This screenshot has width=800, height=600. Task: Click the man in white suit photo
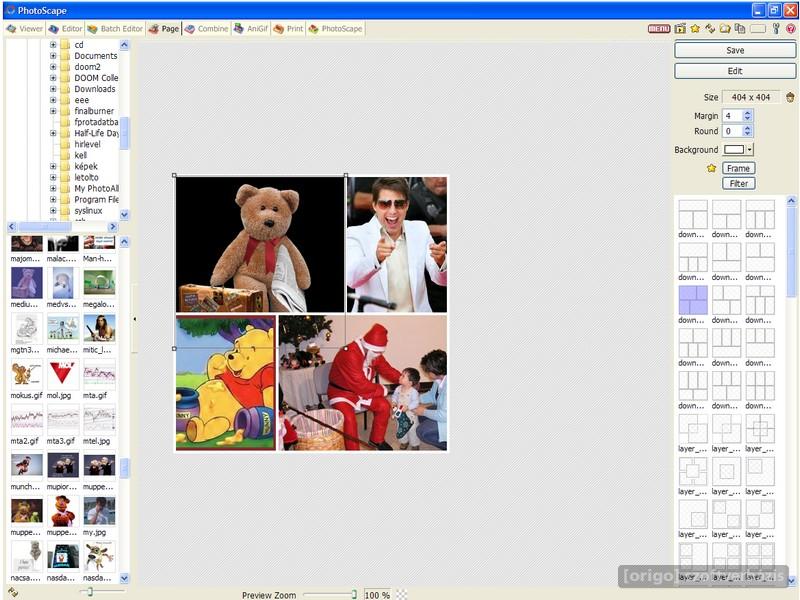click(x=397, y=244)
